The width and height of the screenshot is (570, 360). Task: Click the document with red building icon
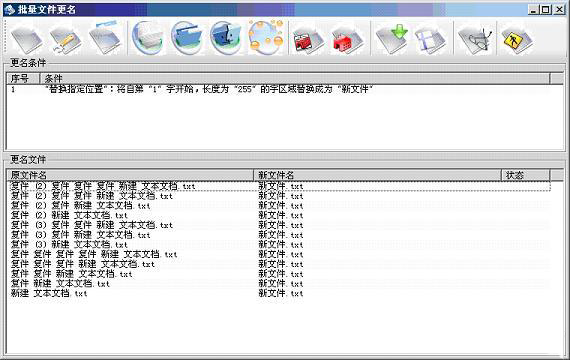(348, 40)
